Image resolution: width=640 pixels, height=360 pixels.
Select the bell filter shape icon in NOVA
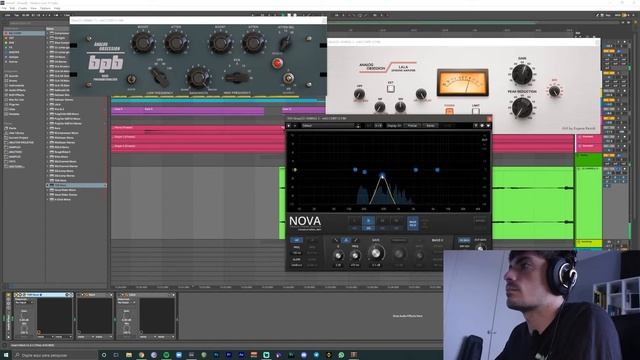[x=346, y=240]
